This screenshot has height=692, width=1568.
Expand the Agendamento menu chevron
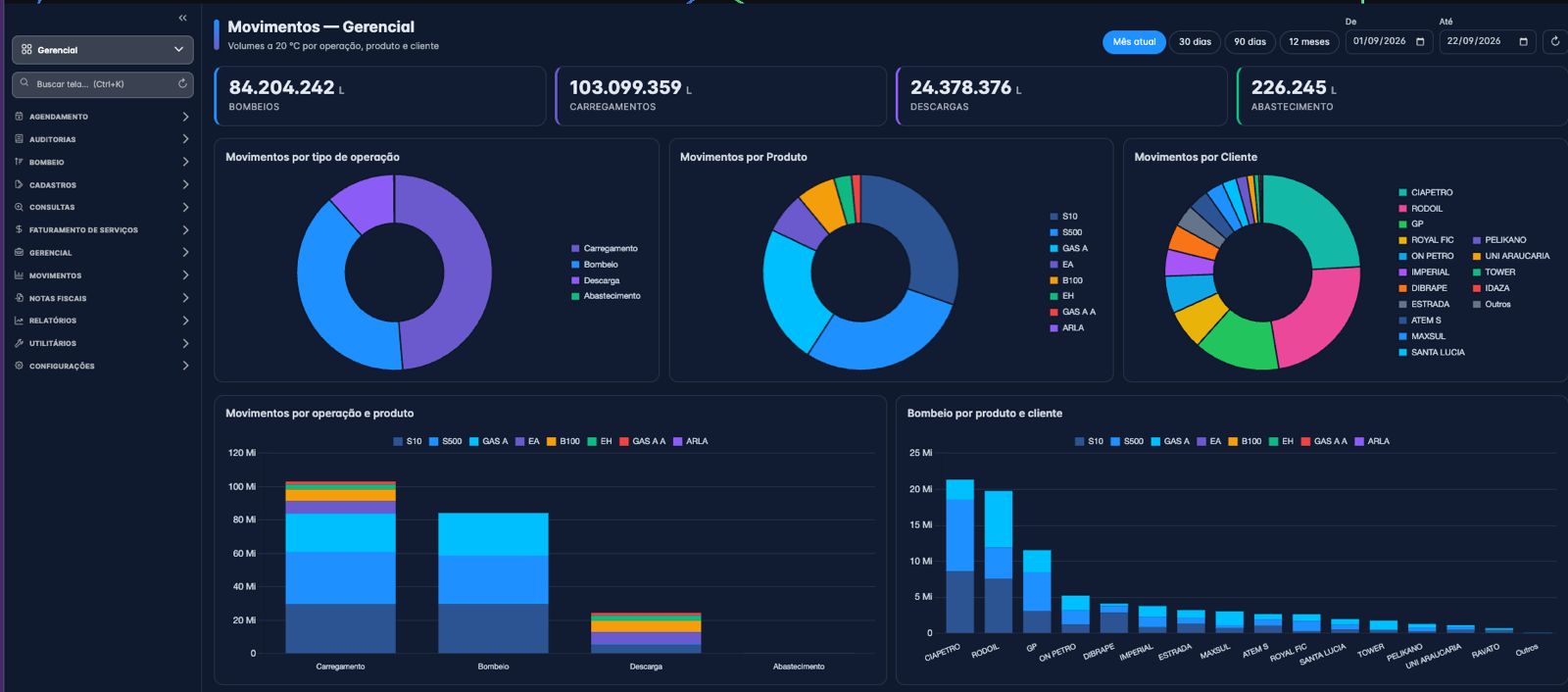(x=185, y=116)
